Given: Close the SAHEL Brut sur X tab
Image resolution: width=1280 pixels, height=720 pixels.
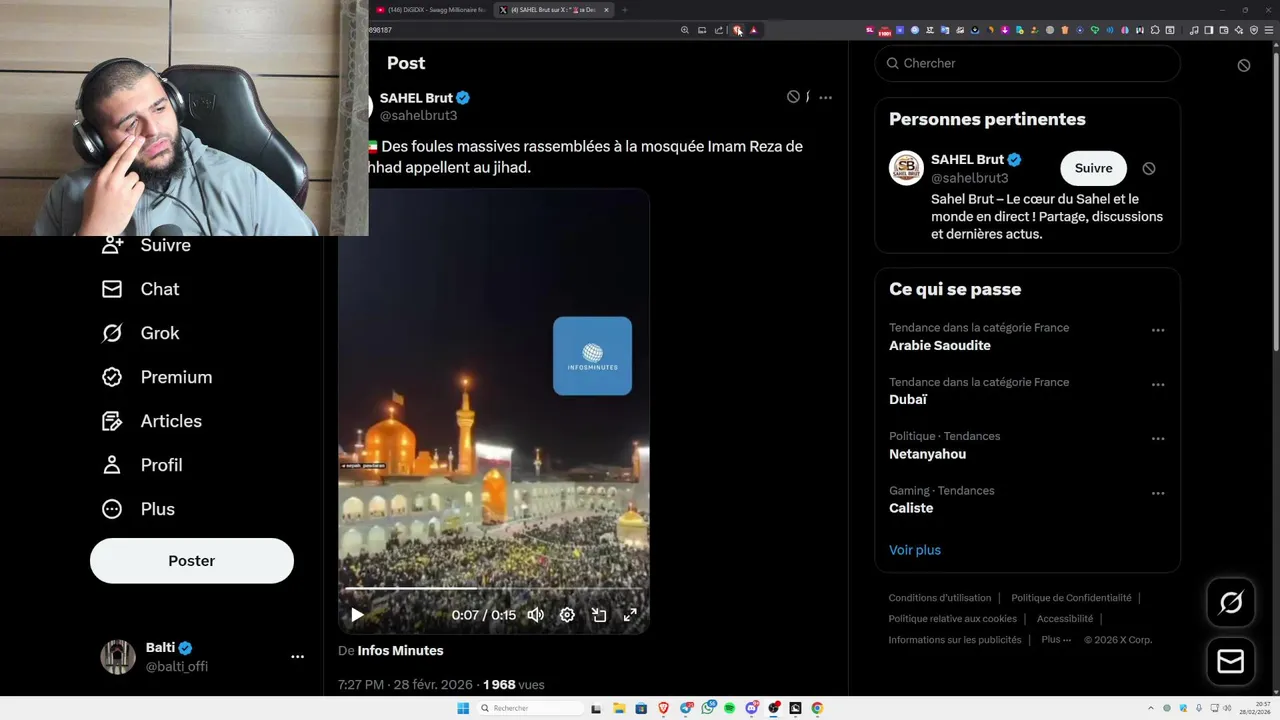Looking at the screenshot, I should point(606,10).
